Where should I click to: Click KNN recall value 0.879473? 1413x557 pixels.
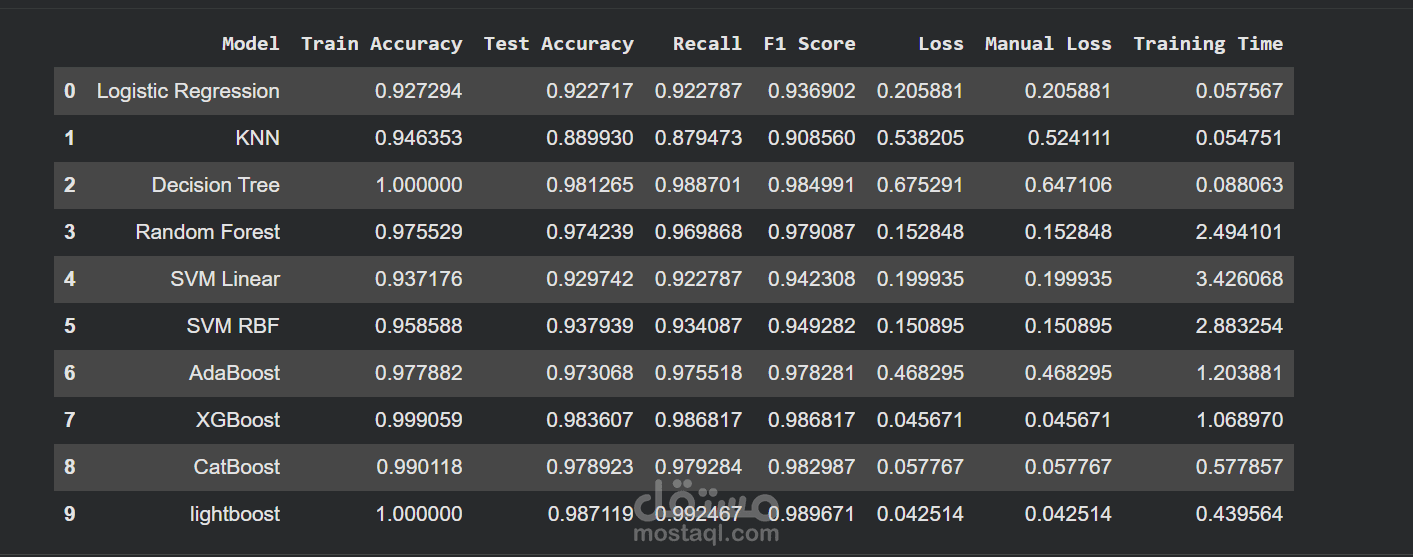[x=699, y=138]
